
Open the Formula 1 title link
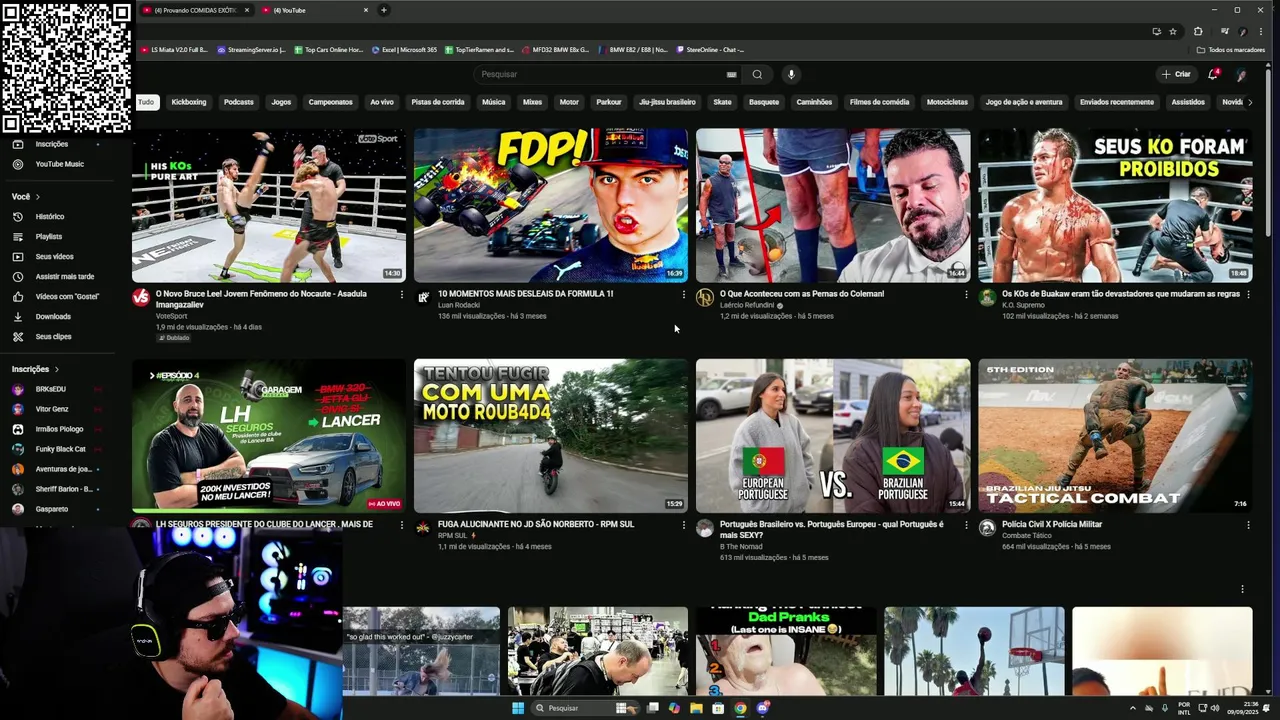525,294
